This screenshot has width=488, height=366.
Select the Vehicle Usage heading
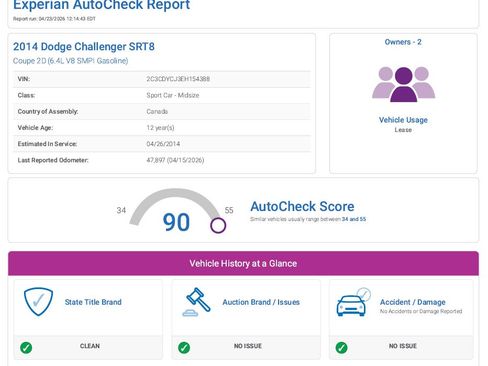coord(403,120)
